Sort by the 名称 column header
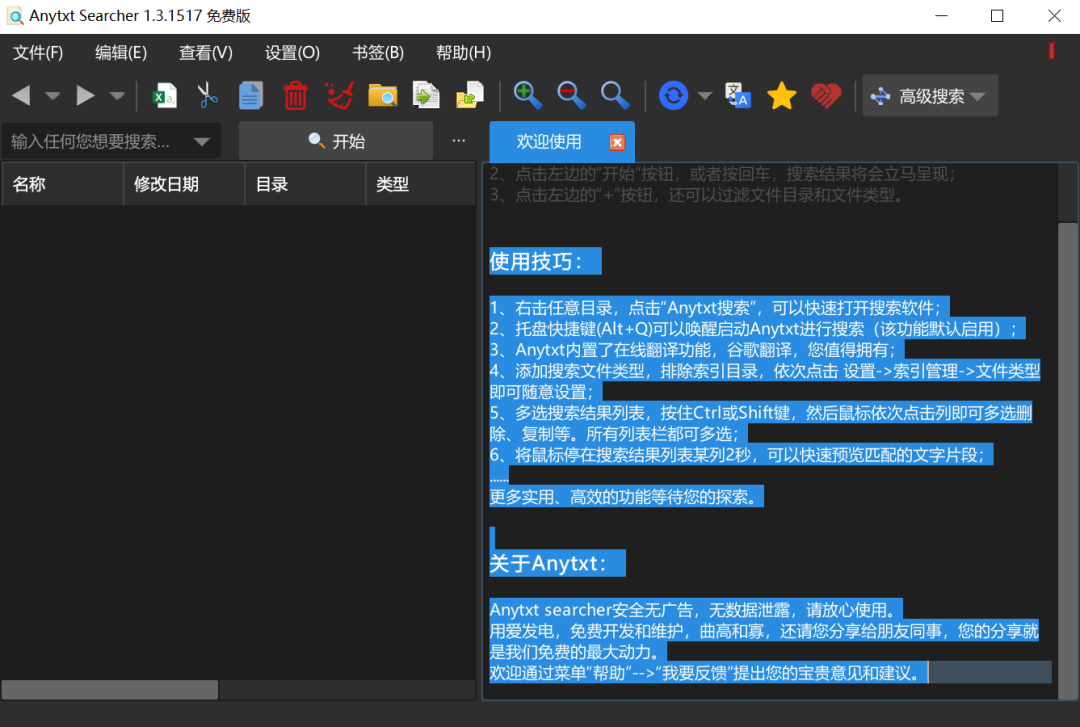This screenshot has width=1080, height=727. point(63,184)
